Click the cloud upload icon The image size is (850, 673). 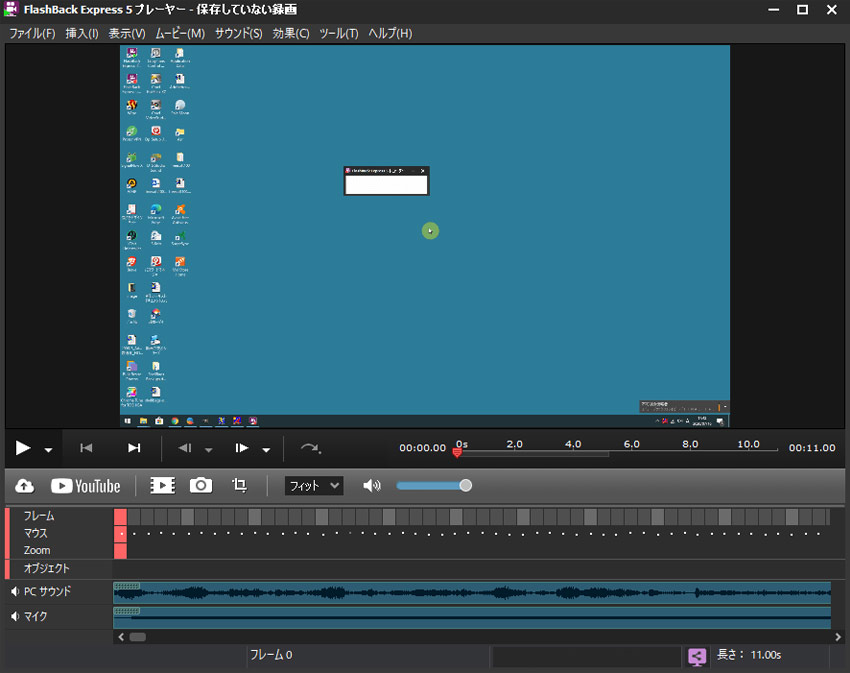(24, 485)
